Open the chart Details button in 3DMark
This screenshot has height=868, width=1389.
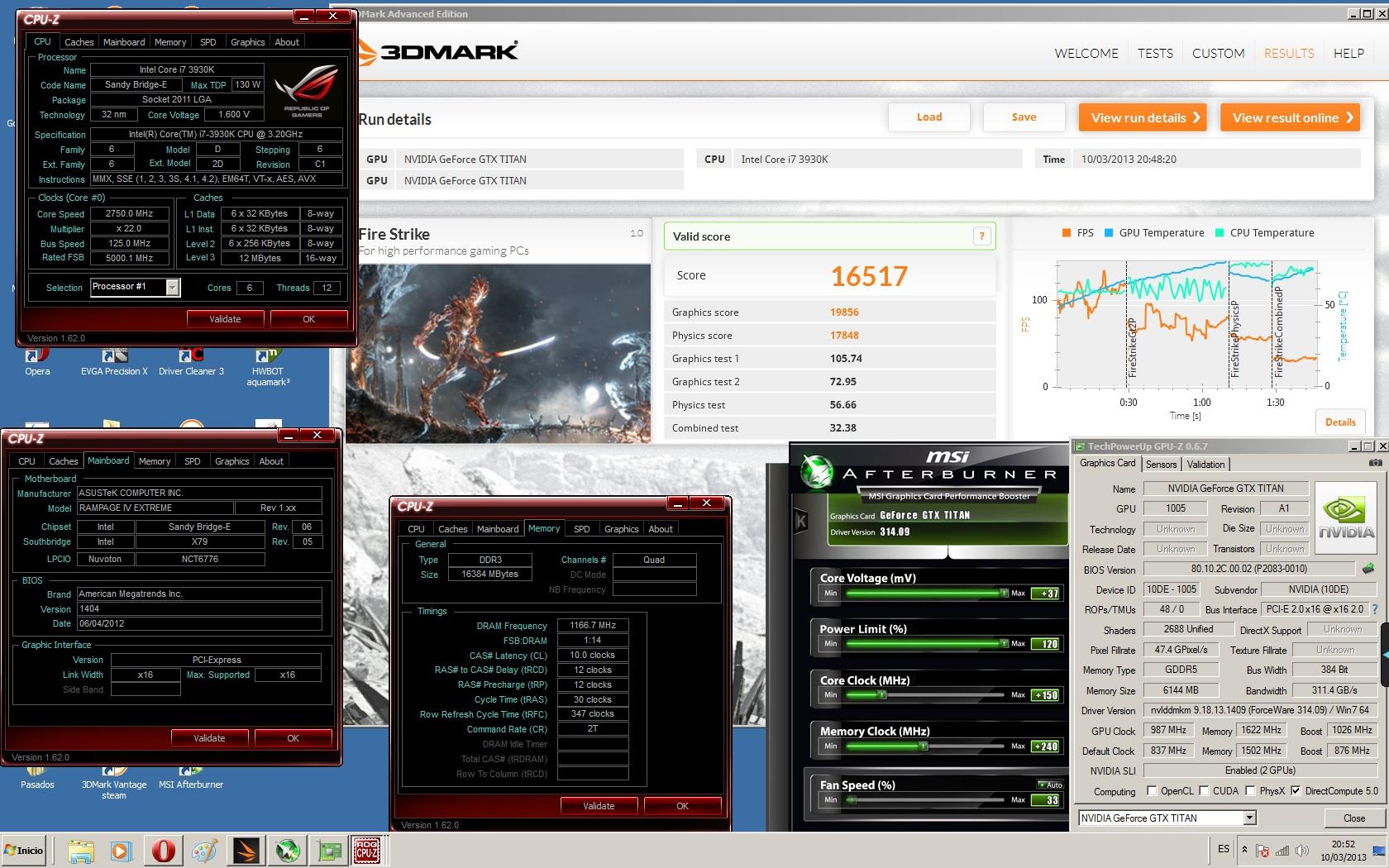[1340, 422]
